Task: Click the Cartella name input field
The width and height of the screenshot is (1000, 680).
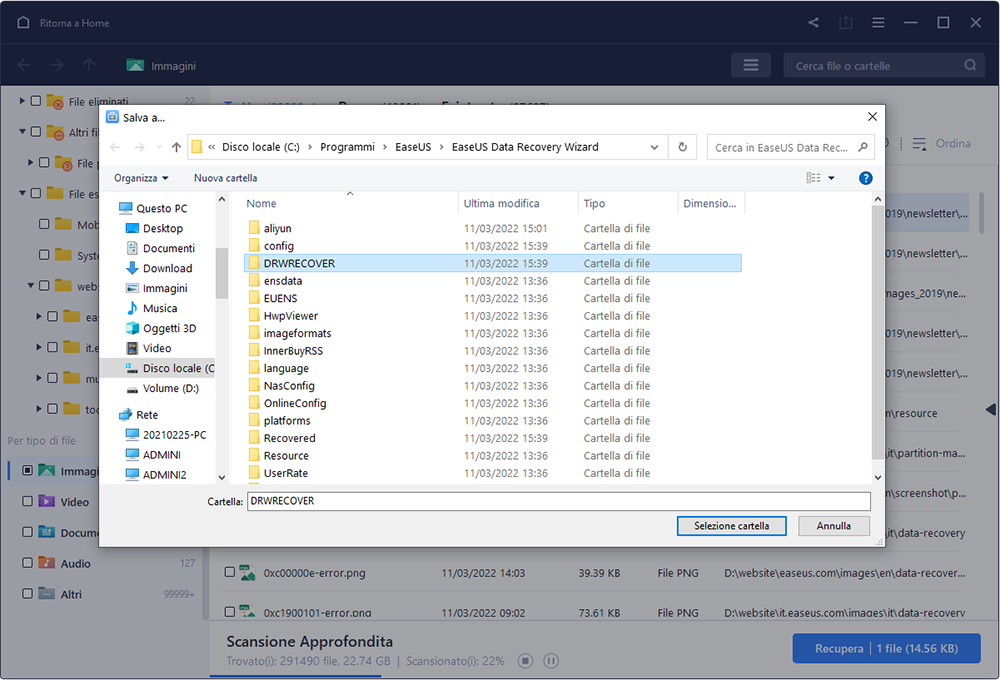Action: point(559,501)
